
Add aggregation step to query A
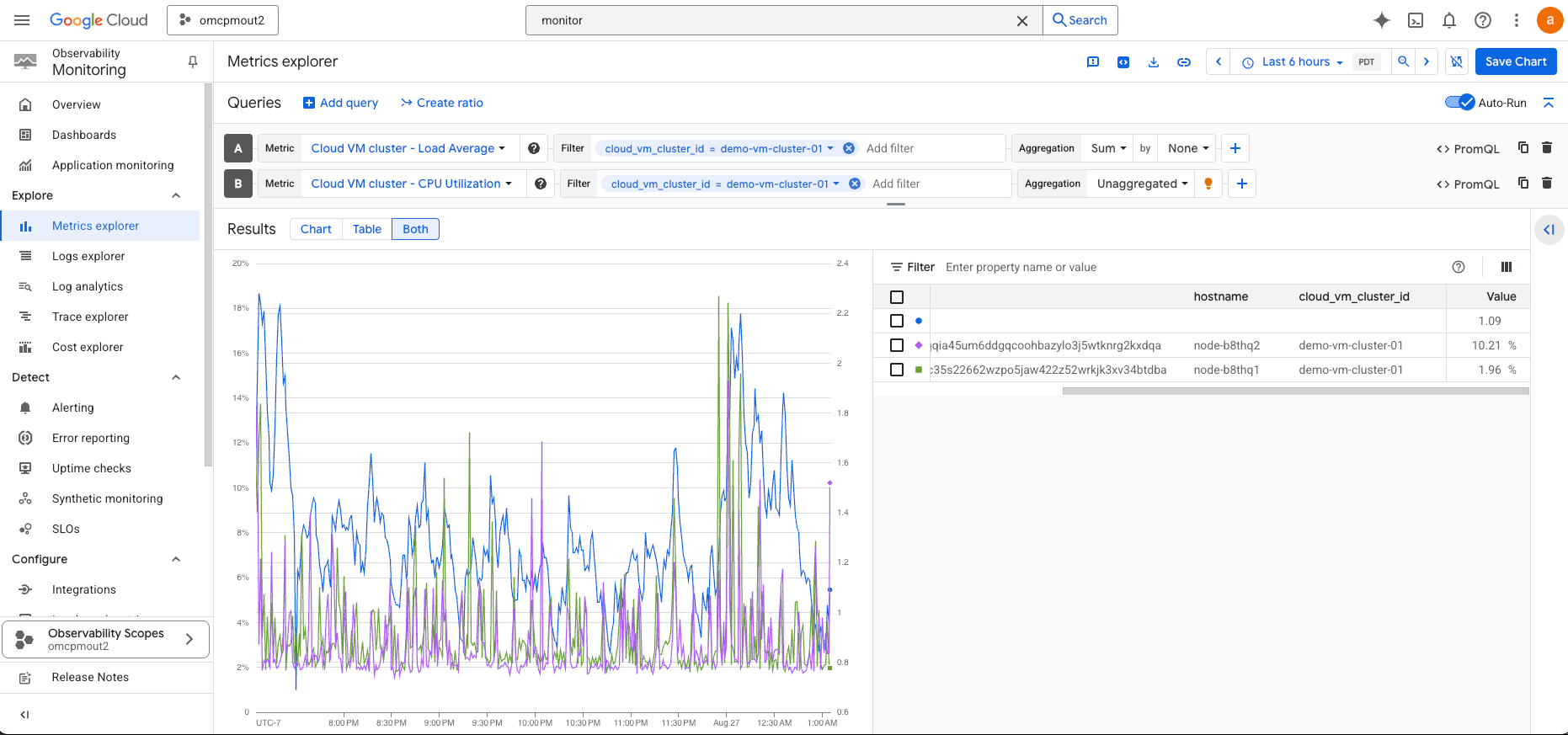pyautogui.click(x=1235, y=148)
